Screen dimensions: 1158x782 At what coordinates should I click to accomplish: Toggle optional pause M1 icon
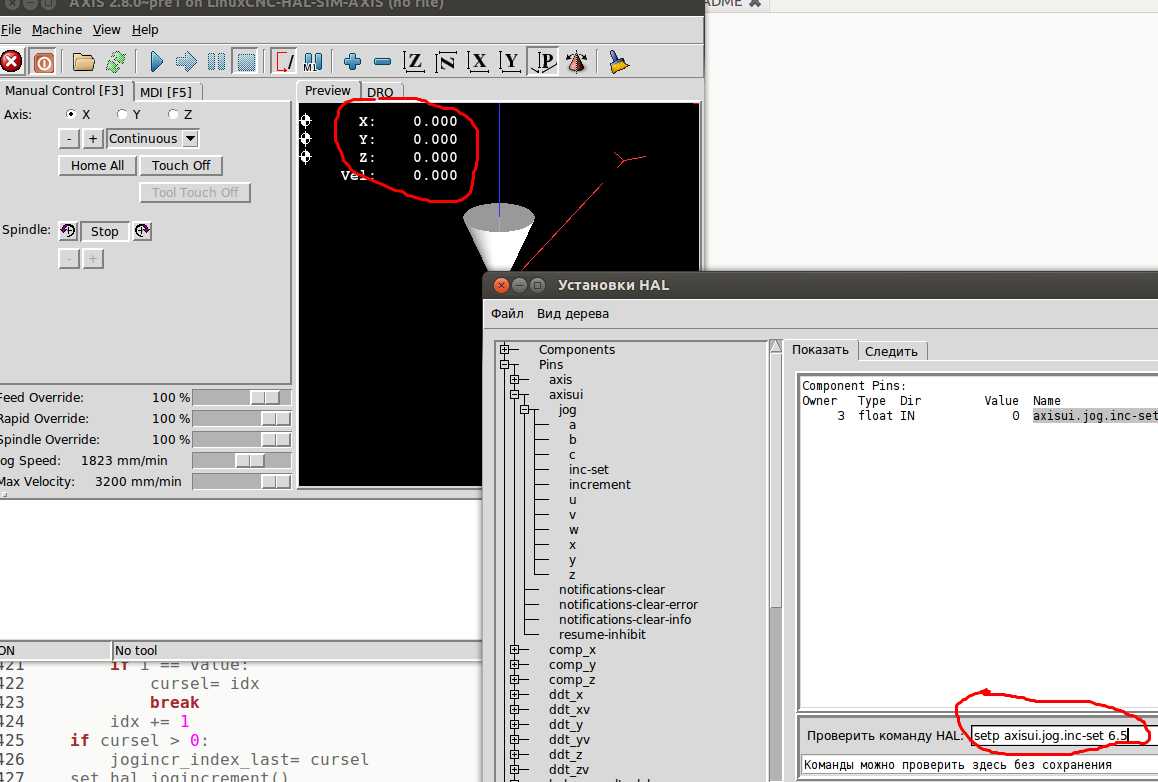click(x=313, y=61)
